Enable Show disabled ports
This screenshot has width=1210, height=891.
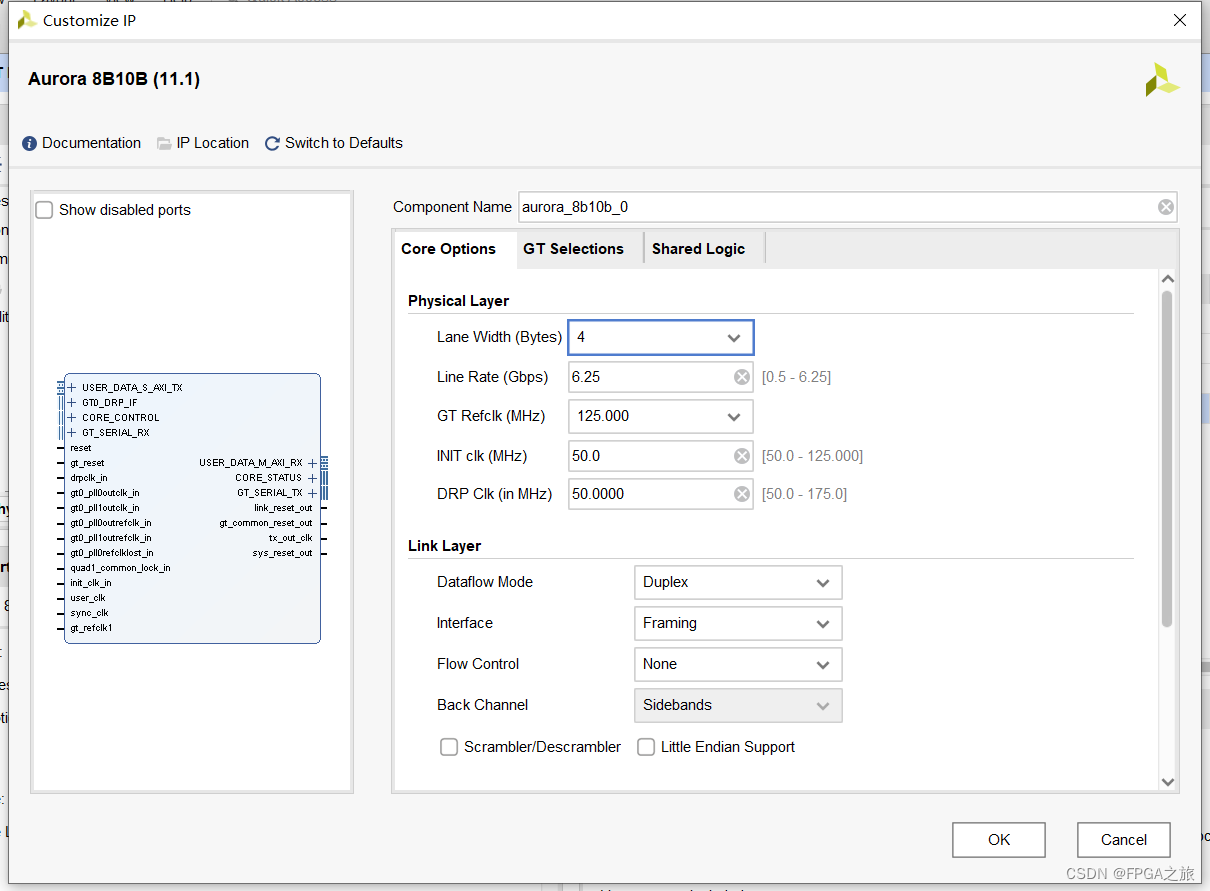[44, 210]
